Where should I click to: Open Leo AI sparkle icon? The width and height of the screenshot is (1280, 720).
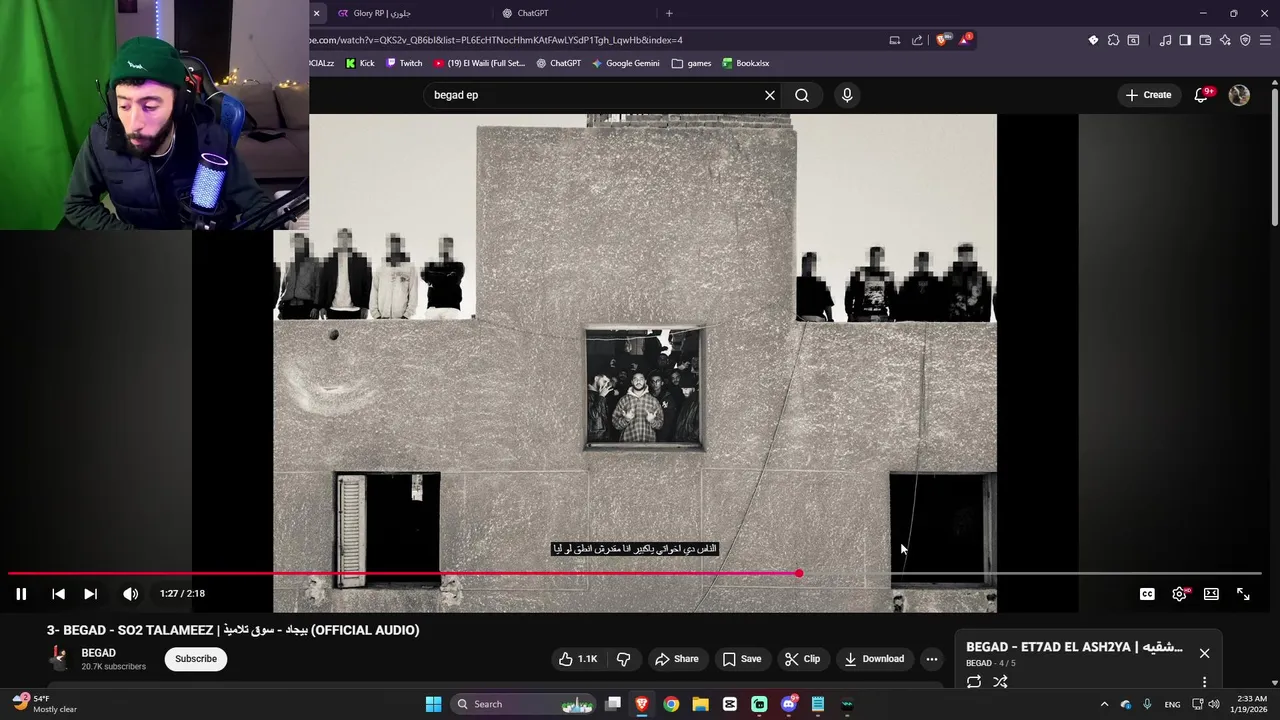[1225, 40]
